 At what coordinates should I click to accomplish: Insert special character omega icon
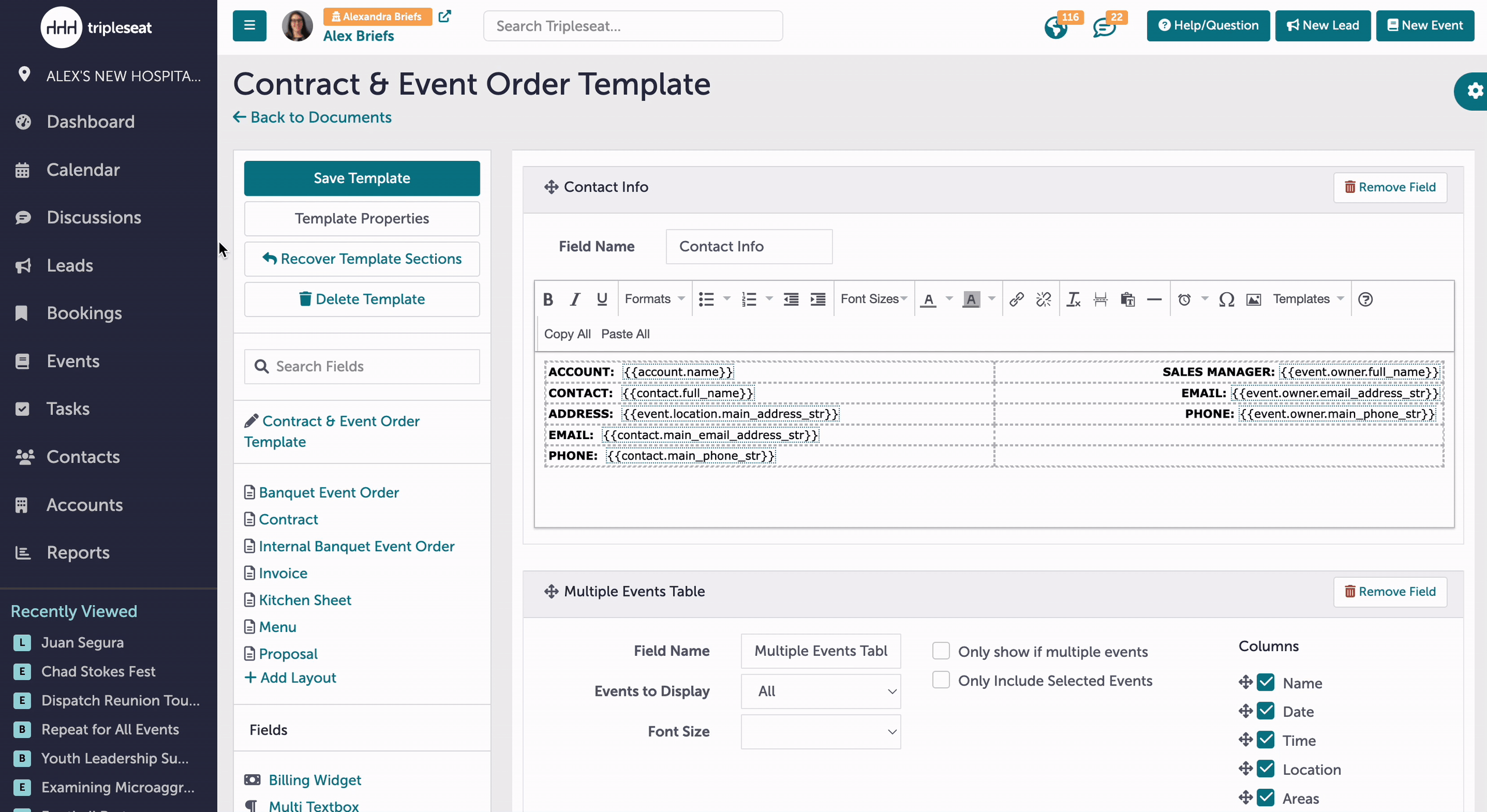[1227, 299]
